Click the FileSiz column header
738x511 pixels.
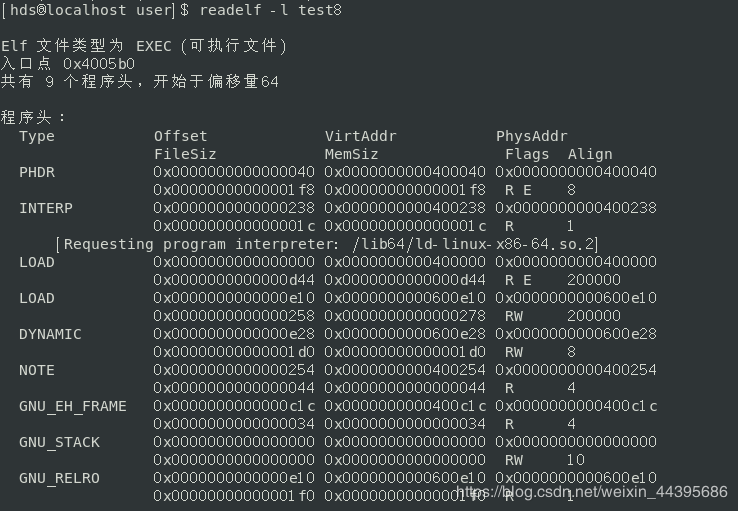pyautogui.click(x=185, y=154)
